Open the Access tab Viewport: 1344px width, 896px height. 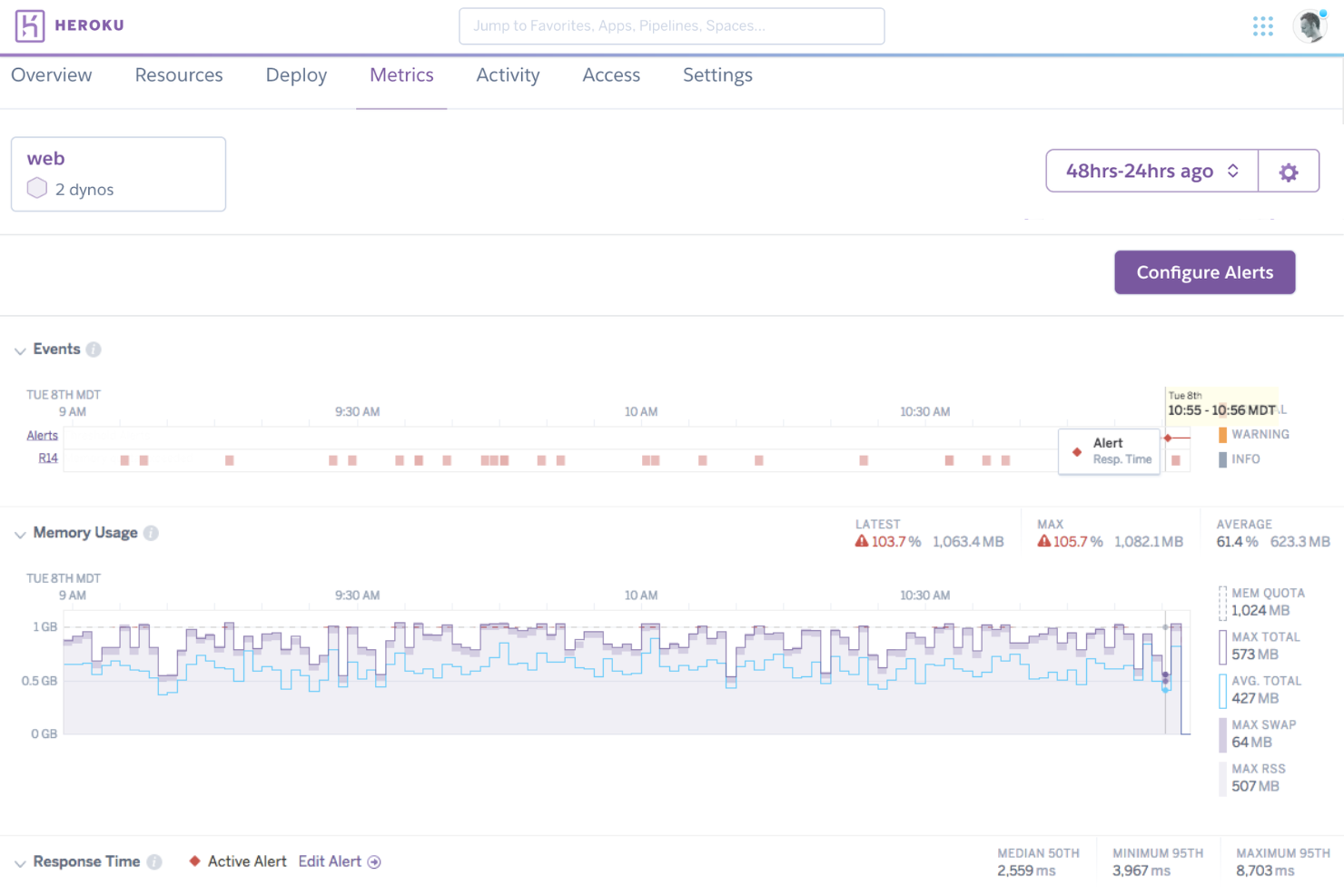pyautogui.click(x=610, y=75)
